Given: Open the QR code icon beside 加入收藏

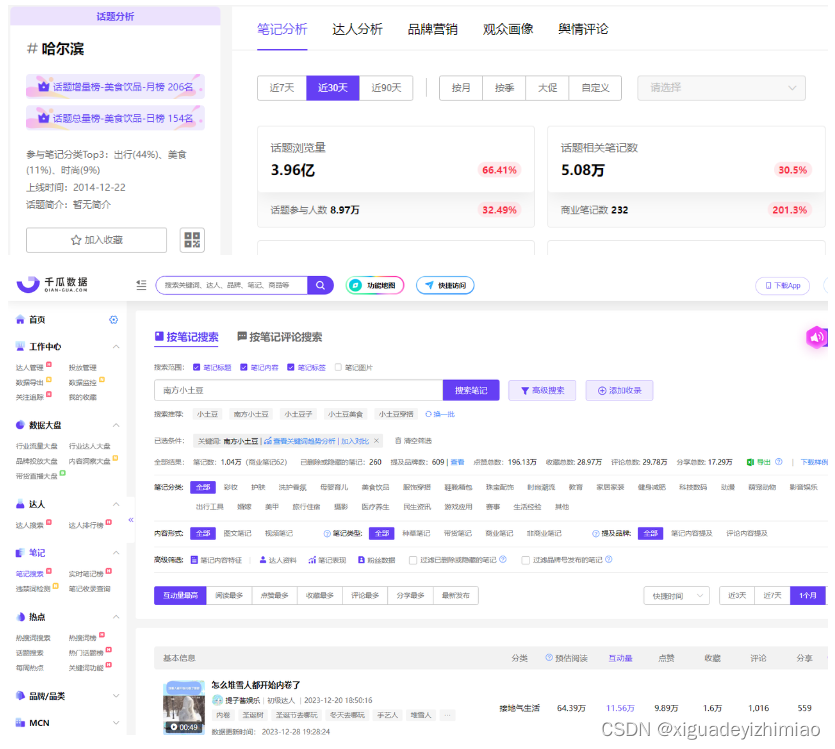Looking at the screenshot, I should [192, 240].
